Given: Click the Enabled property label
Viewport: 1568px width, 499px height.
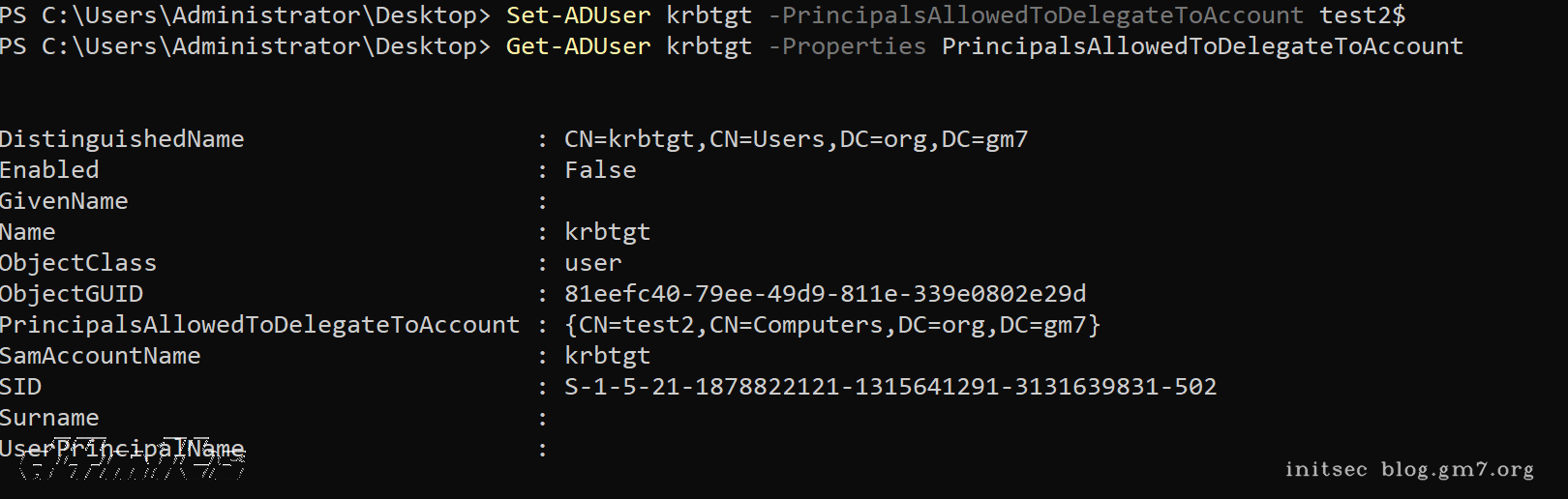Looking at the screenshot, I should 49,170.
